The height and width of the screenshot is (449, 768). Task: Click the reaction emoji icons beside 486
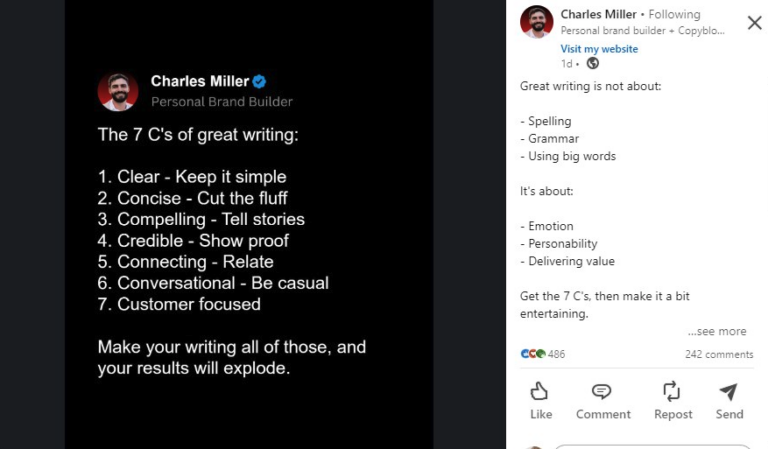pos(533,354)
